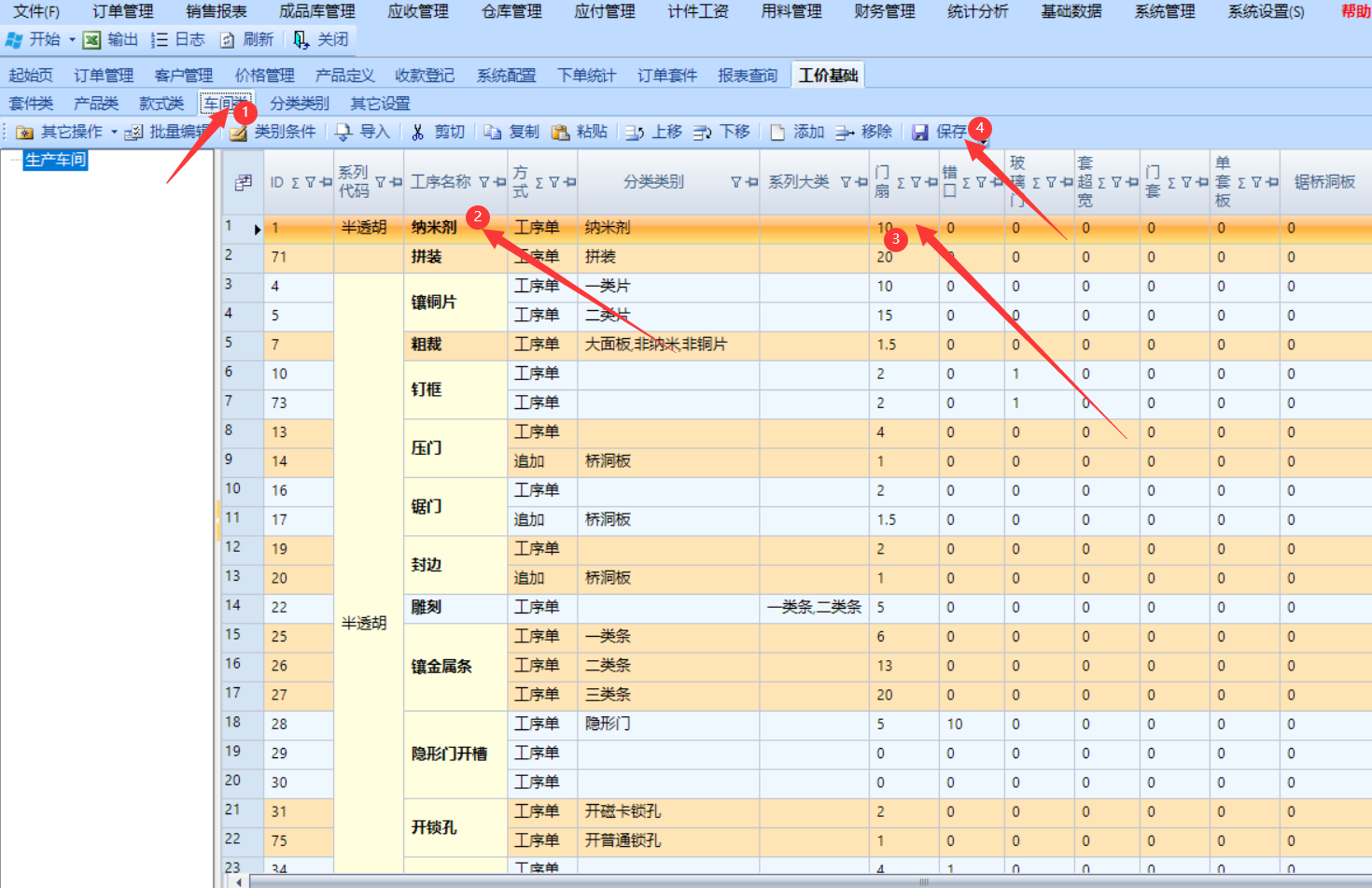
Task: Click the 添加 new row icon
Action: tap(777, 133)
